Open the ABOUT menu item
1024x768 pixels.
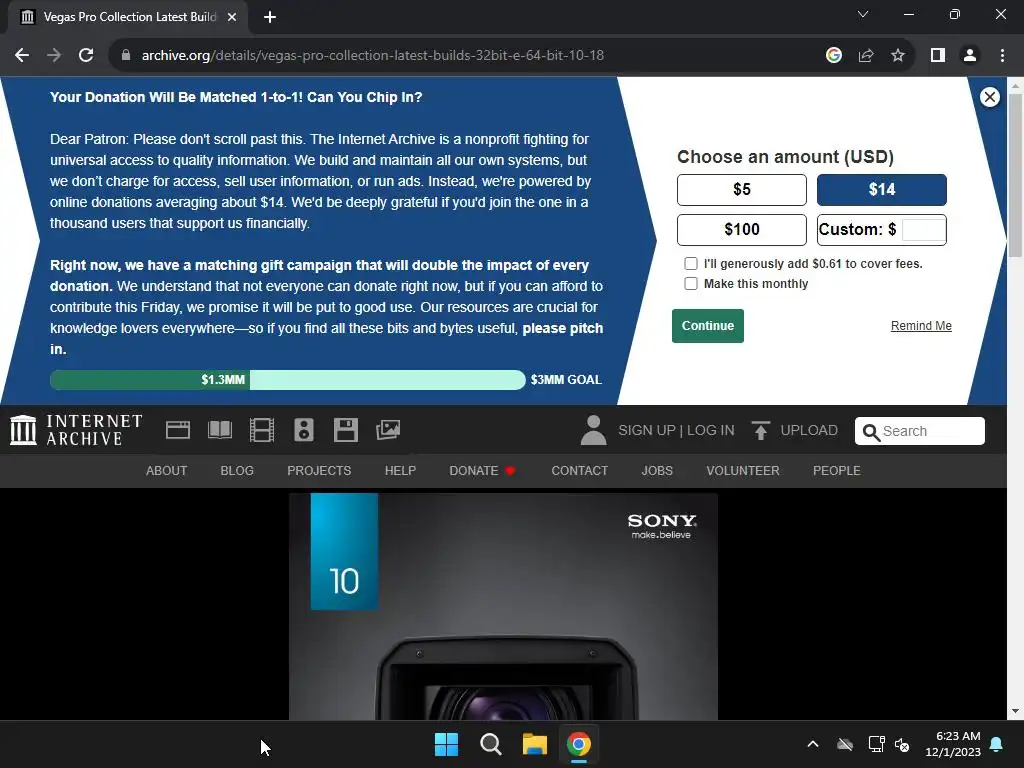pos(167,471)
